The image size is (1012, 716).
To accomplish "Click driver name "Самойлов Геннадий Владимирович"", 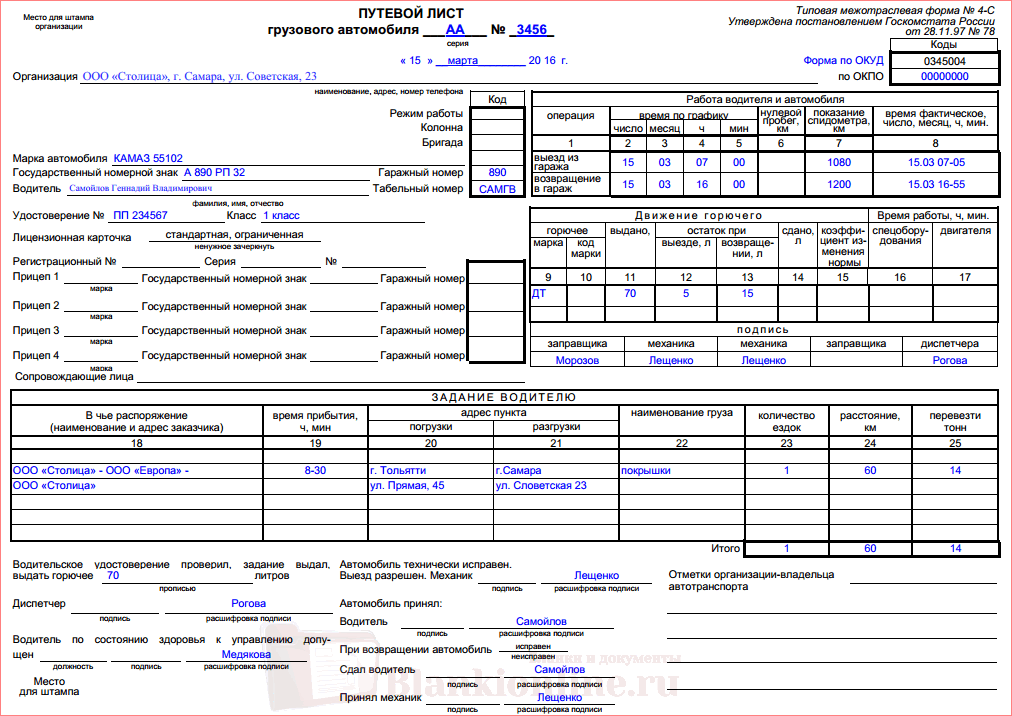I will pos(141,189).
